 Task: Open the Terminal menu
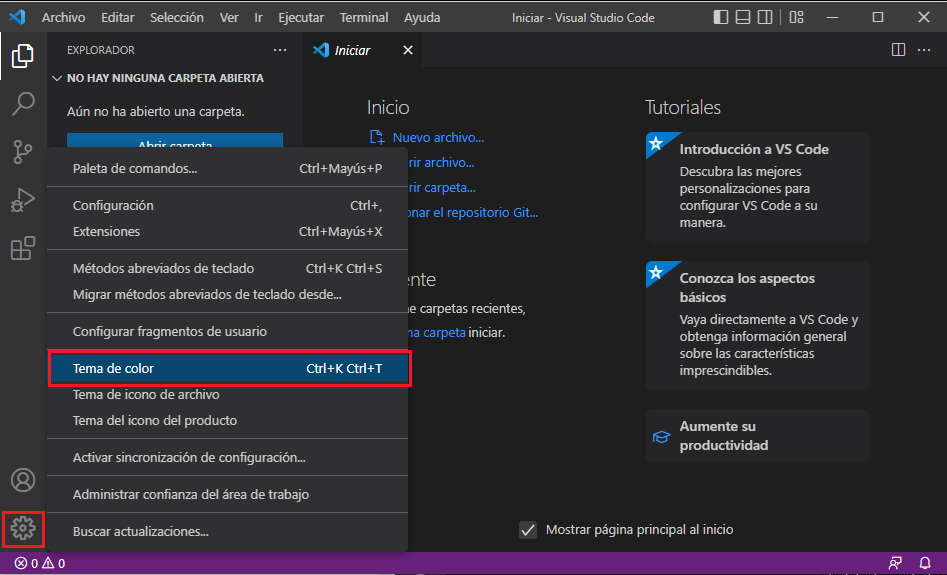tap(364, 18)
